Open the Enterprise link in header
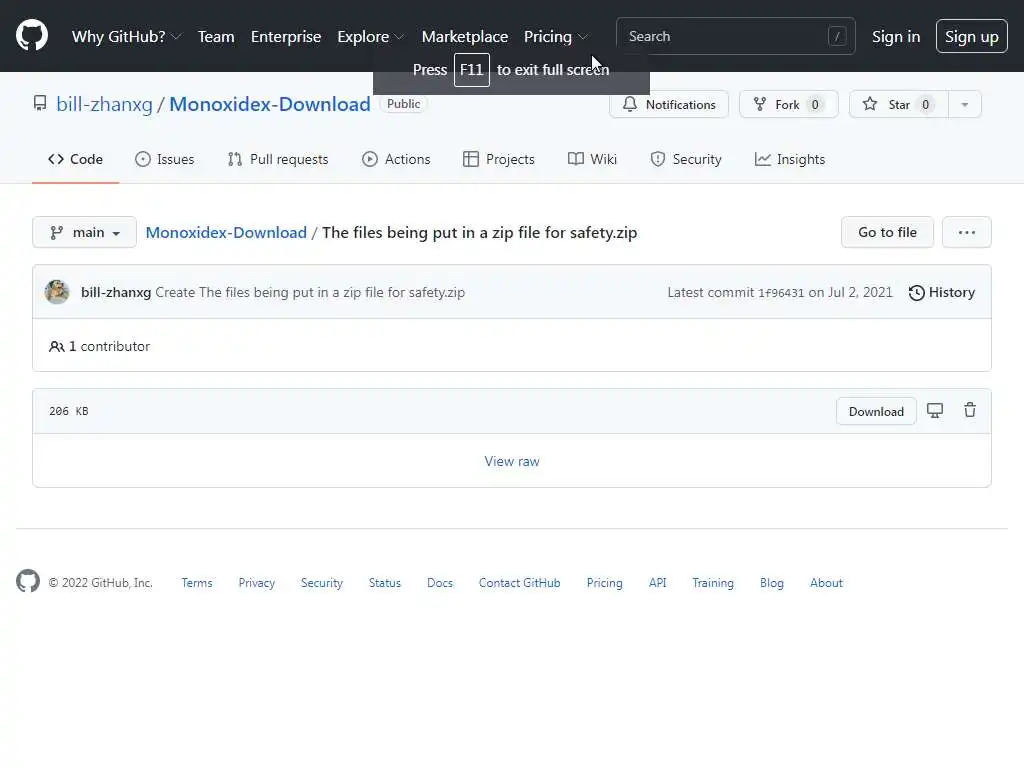 tap(286, 37)
